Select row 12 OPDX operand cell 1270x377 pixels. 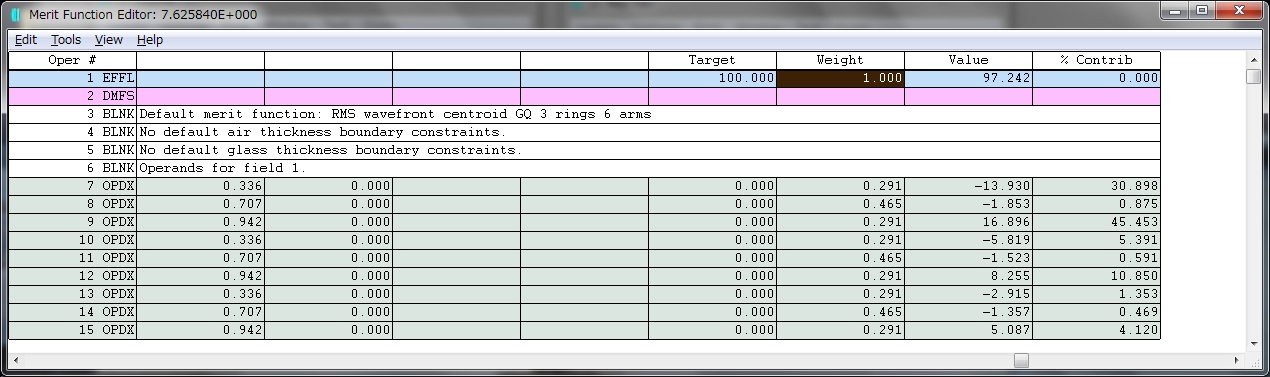pyautogui.click(x=72, y=276)
